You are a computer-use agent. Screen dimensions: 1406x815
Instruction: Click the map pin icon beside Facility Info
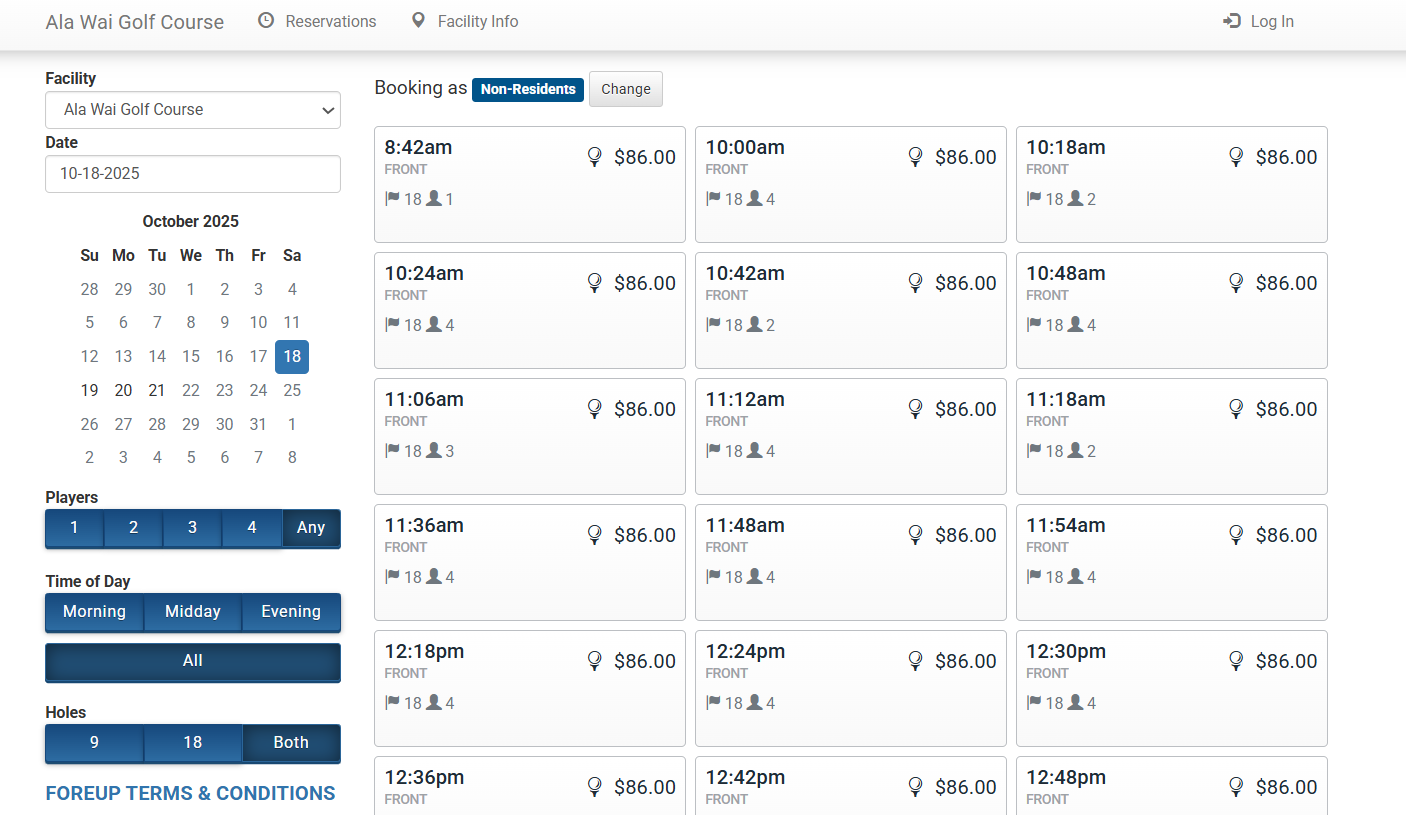point(418,21)
